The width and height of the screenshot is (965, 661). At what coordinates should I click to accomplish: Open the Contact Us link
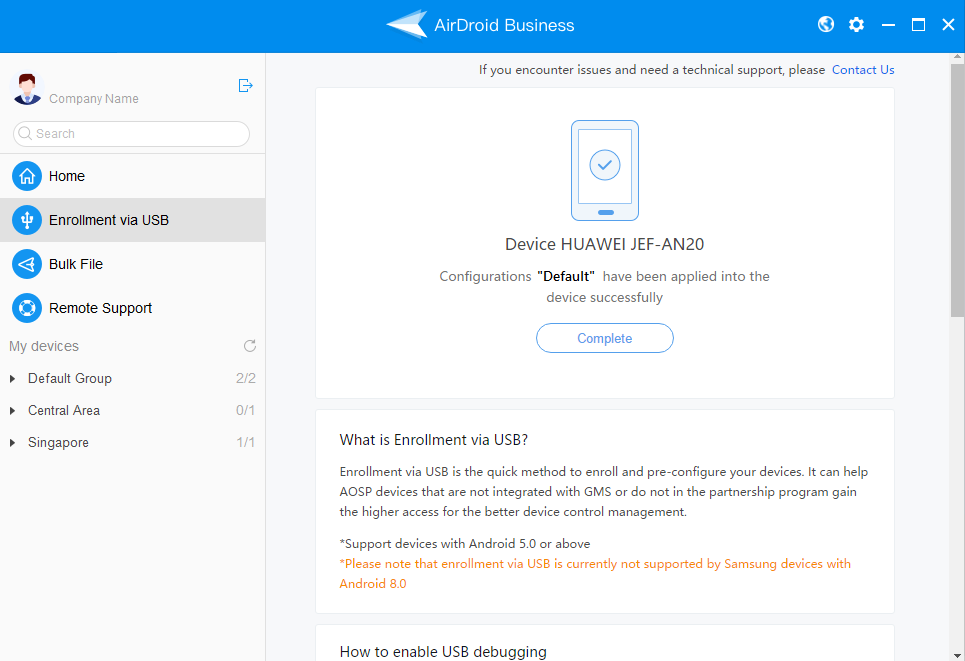coord(863,70)
